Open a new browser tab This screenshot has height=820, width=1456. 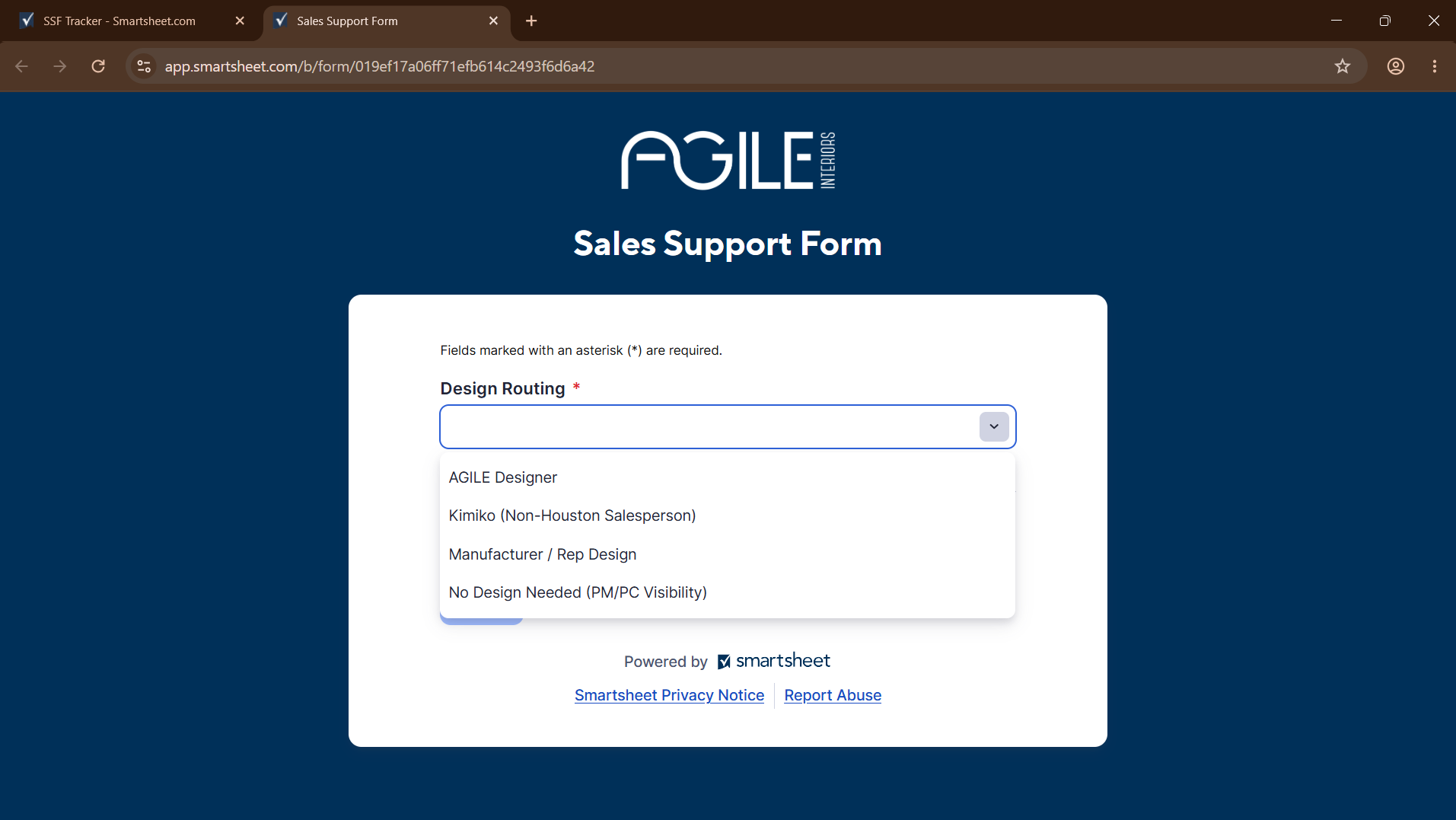[531, 21]
